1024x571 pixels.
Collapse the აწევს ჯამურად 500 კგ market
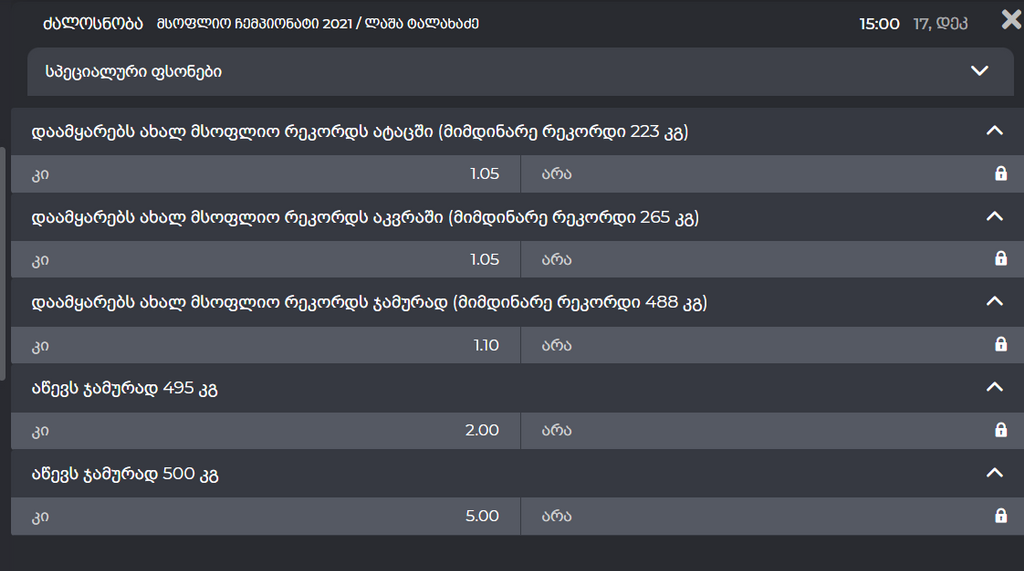[993, 473]
